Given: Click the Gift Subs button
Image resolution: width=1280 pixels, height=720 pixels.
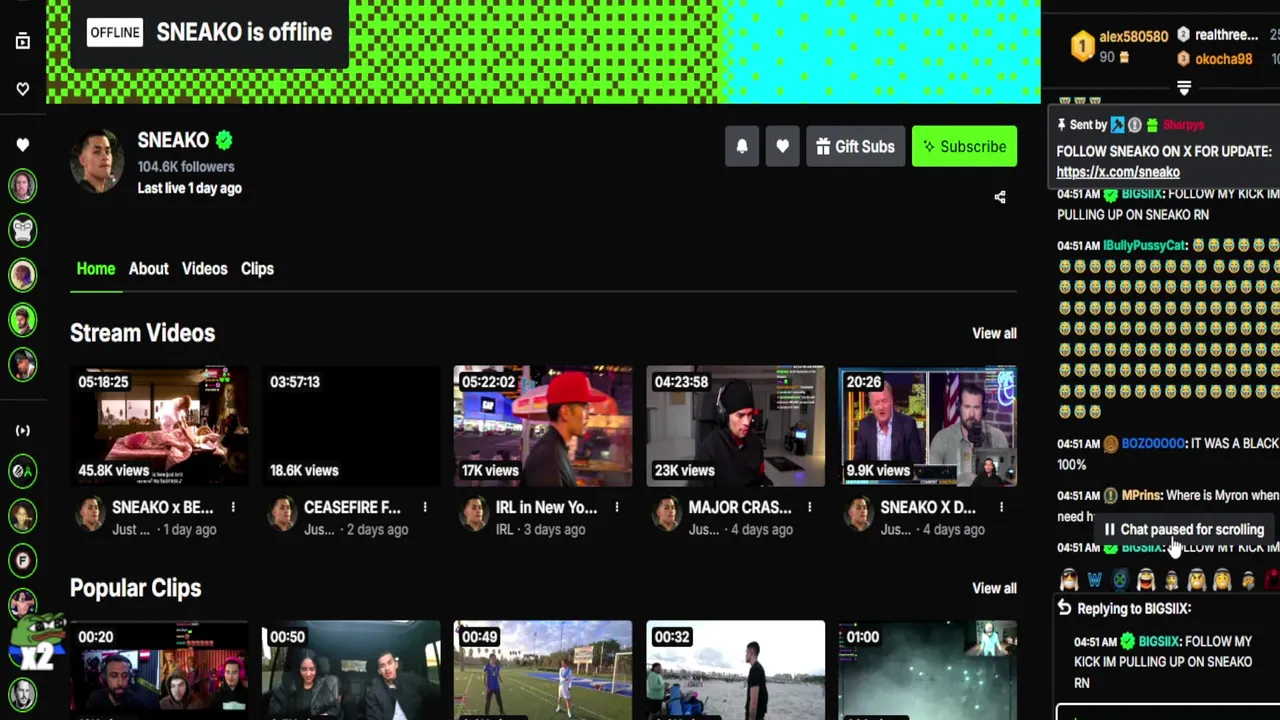Looking at the screenshot, I should (x=855, y=146).
